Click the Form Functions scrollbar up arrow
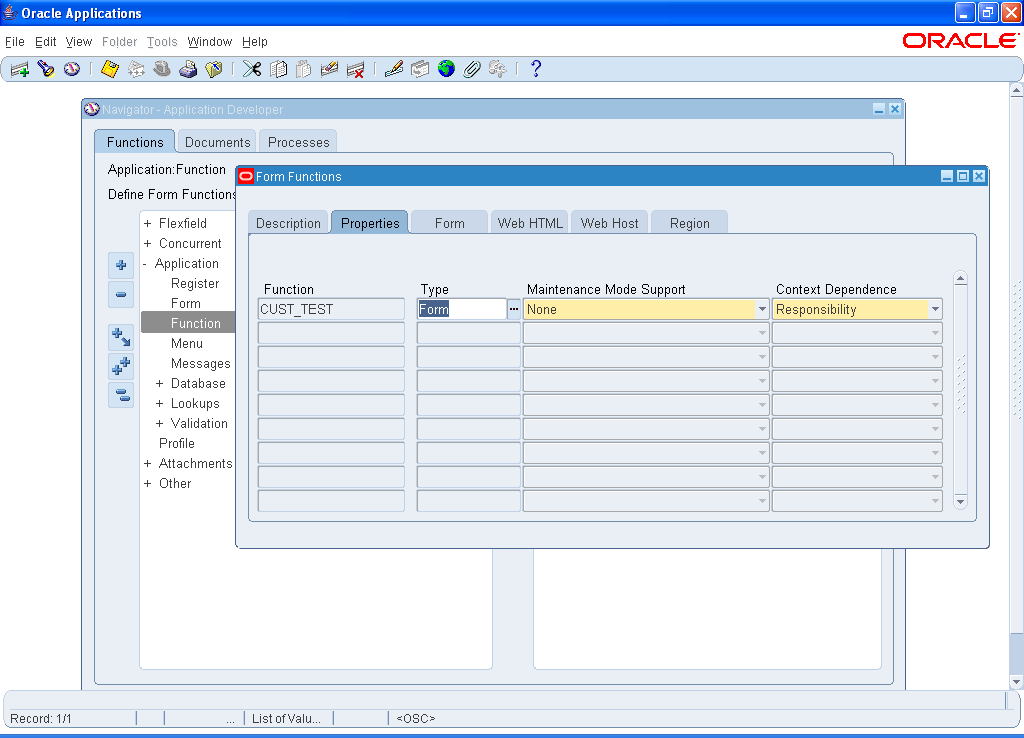The height and width of the screenshot is (738, 1024). pyautogui.click(x=960, y=279)
